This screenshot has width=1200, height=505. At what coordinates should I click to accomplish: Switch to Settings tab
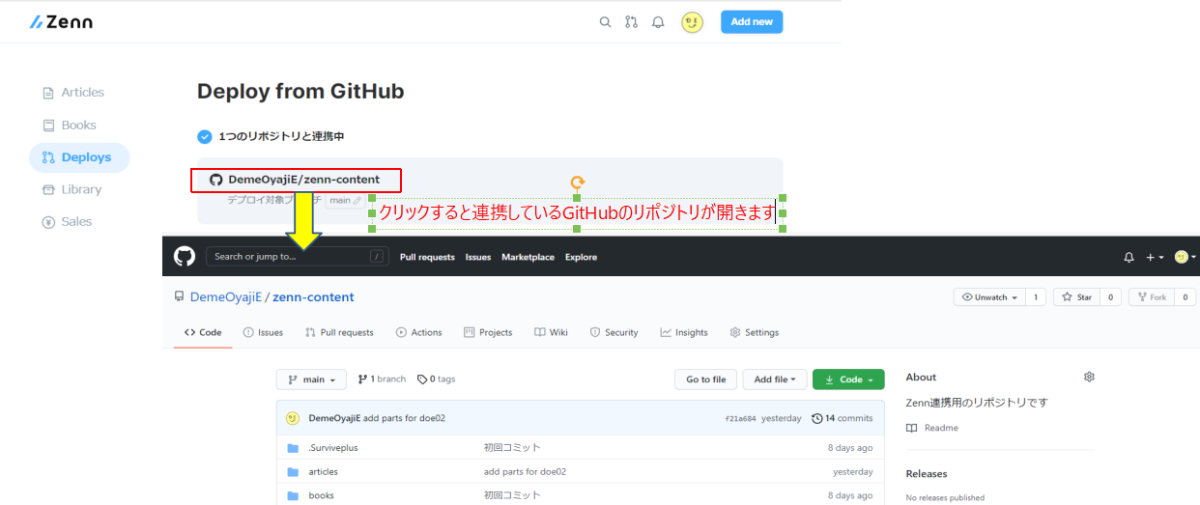click(x=754, y=332)
